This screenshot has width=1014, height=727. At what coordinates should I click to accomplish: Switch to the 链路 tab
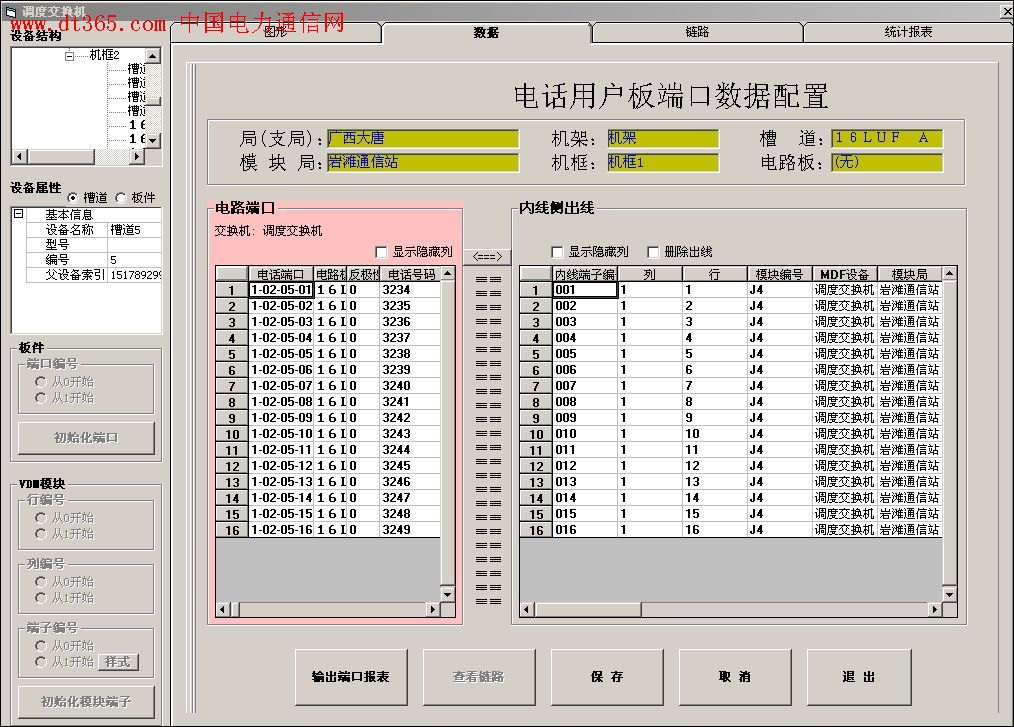click(x=697, y=32)
